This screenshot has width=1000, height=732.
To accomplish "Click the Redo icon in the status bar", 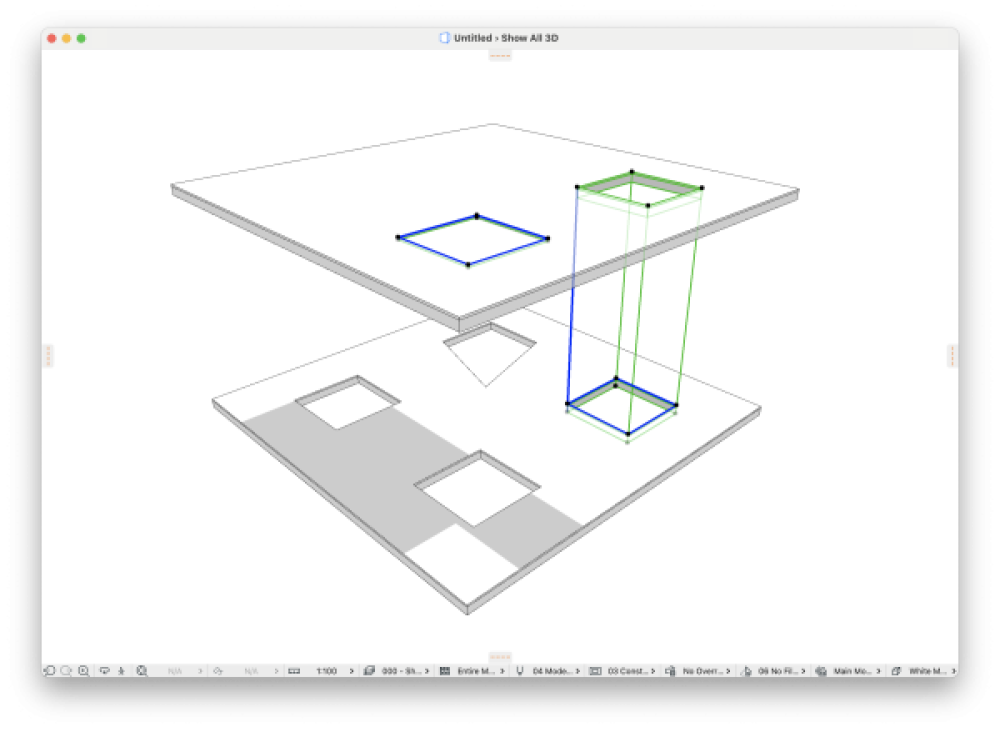I will [65, 671].
